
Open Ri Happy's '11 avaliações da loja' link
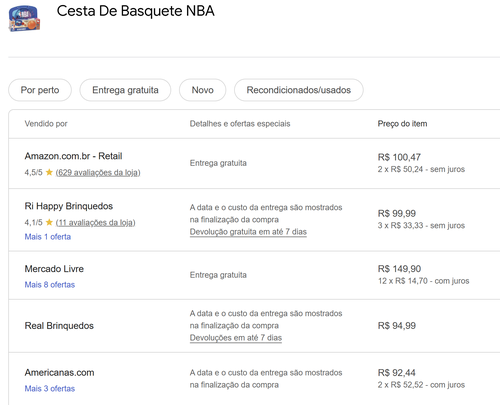coord(96,222)
